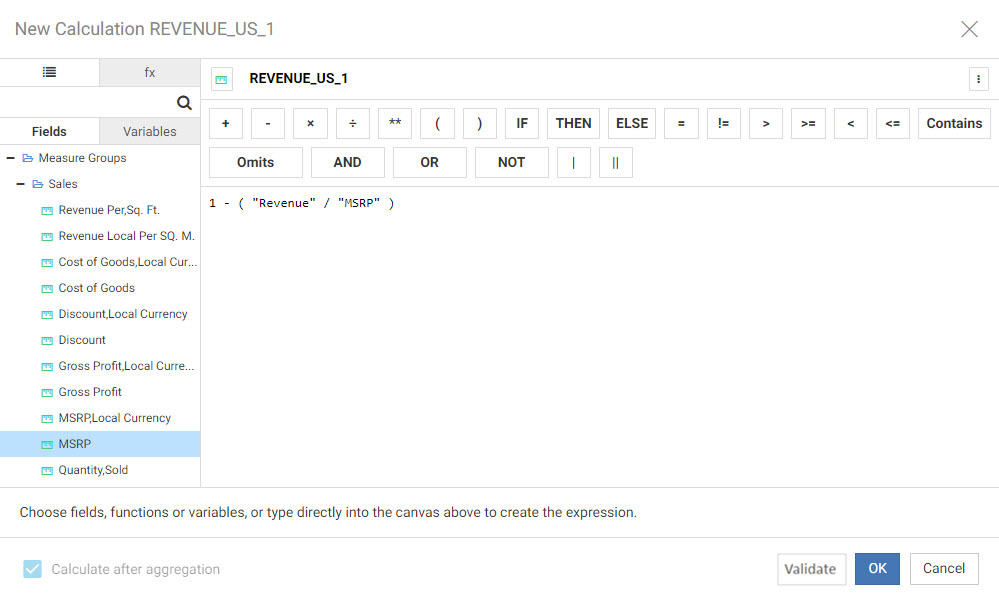Viewport: 999px width, 600px height.
Task: Close the New Calculation dialog
Action: [969, 29]
